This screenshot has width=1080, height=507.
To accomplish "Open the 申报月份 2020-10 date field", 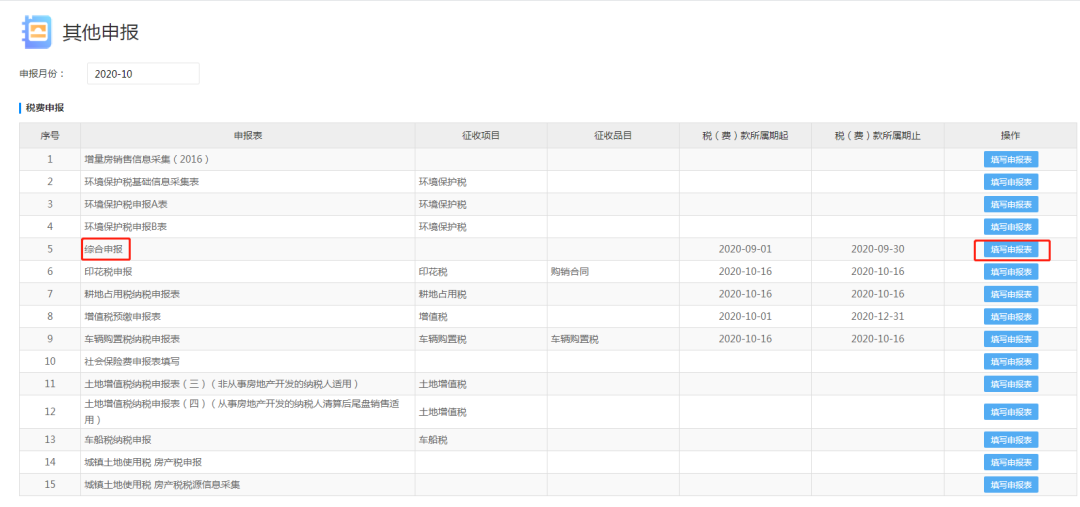I will (143, 74).
